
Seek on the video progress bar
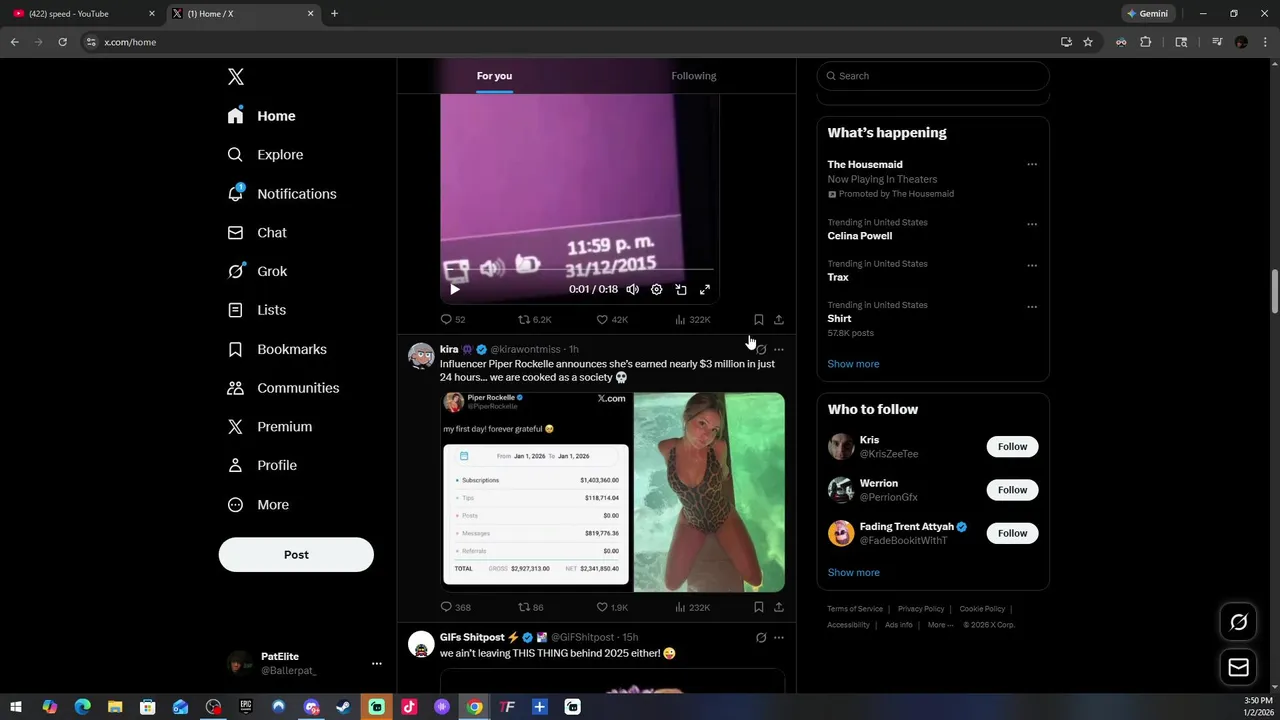(580, 270)
